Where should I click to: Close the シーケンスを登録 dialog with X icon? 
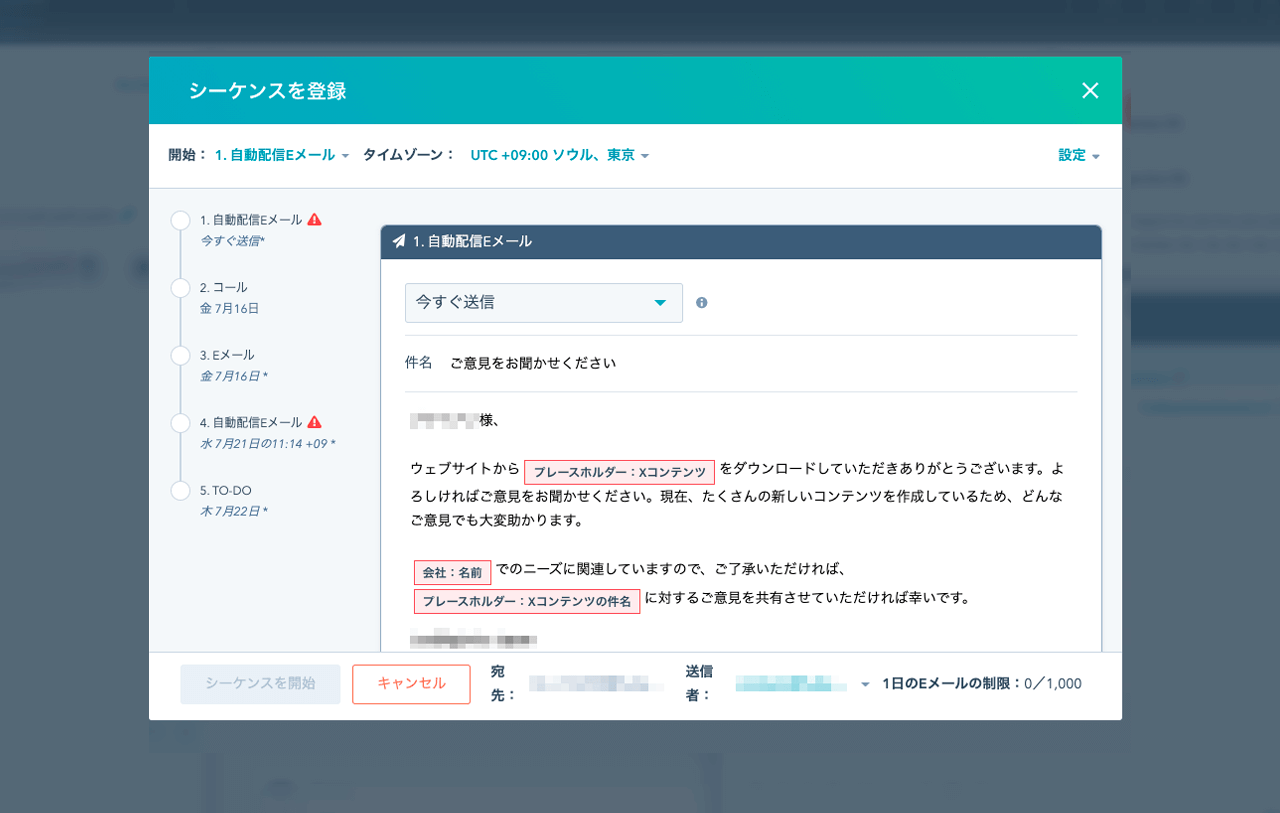[x=1090, y=91]
